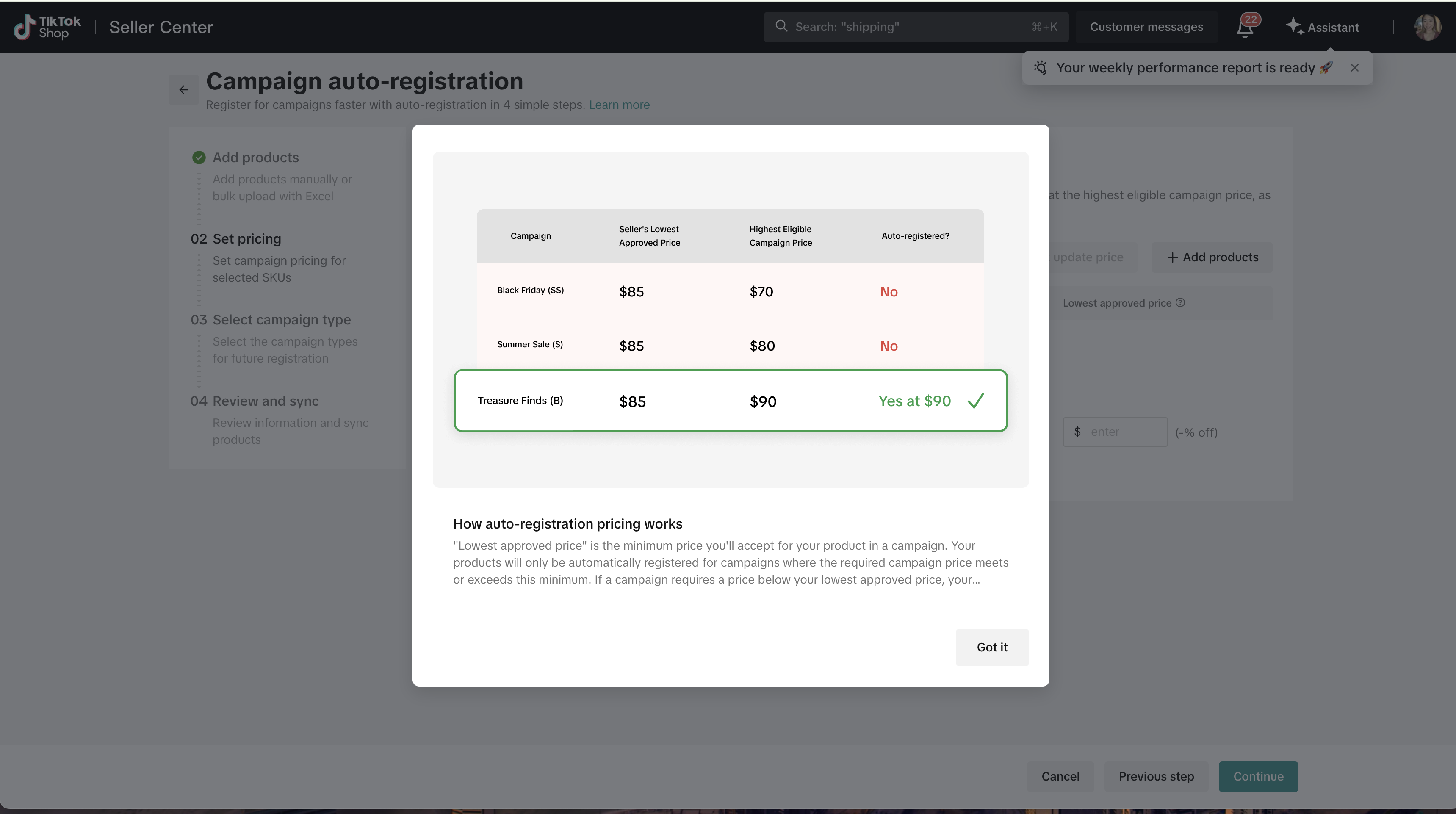The image size is (1456, 814).
Task: Open Customer messages
Action: (x=1146, y=27)
